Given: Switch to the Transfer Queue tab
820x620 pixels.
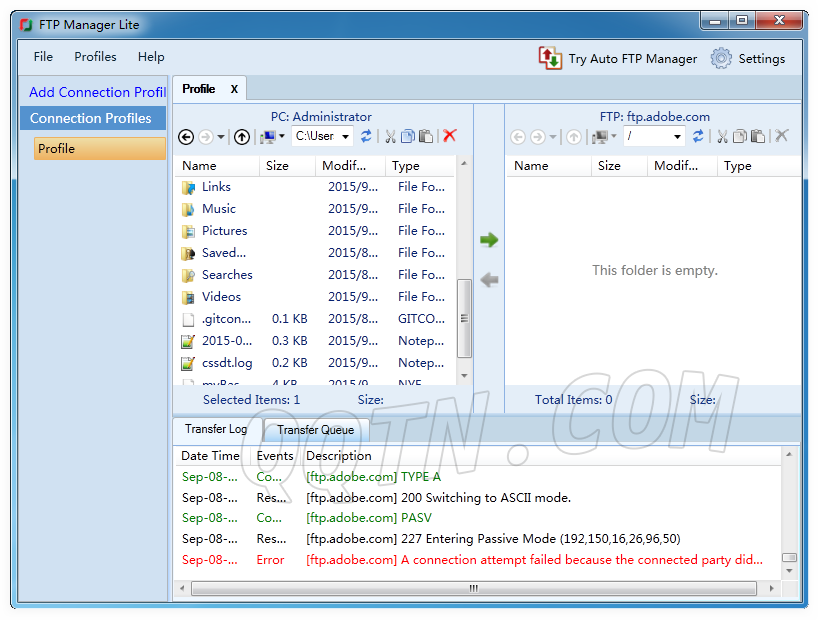Looking at the screenshot, I should tap(315, 430).
